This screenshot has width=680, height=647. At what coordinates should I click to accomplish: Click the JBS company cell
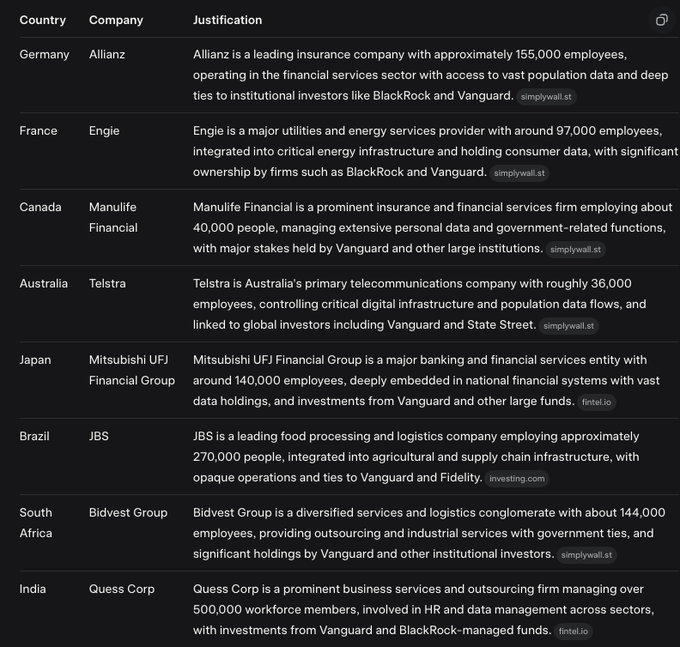tap(99, 436)
